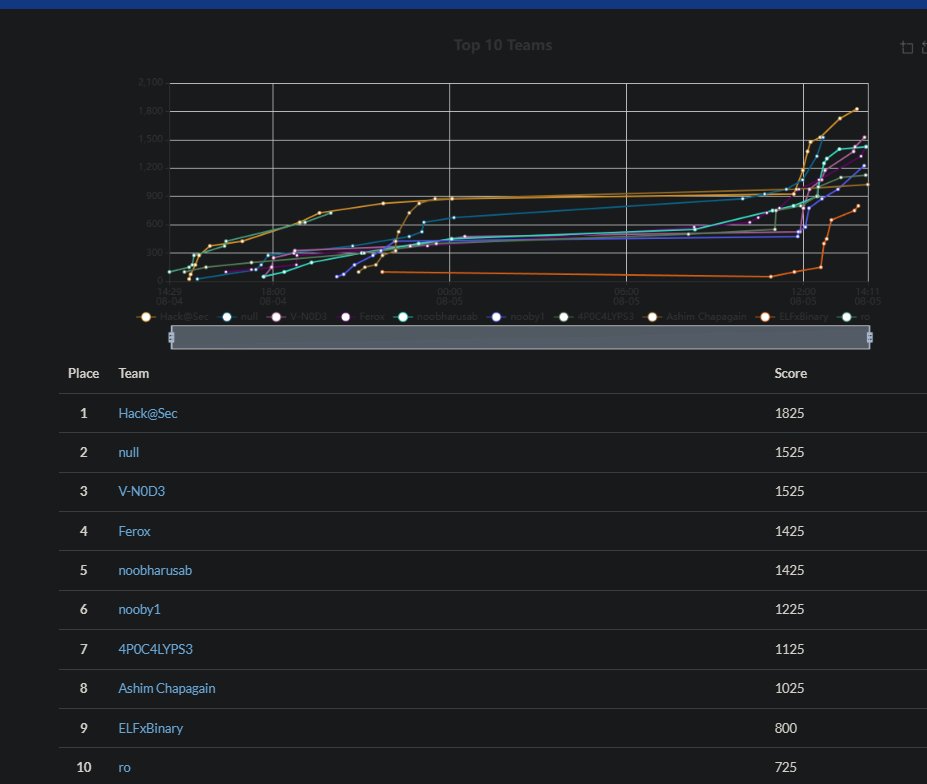Screen dimensions: 927x784
Task: Toggle 4P0C4LYPS3 series in chart legend
Action: (594, 317)
